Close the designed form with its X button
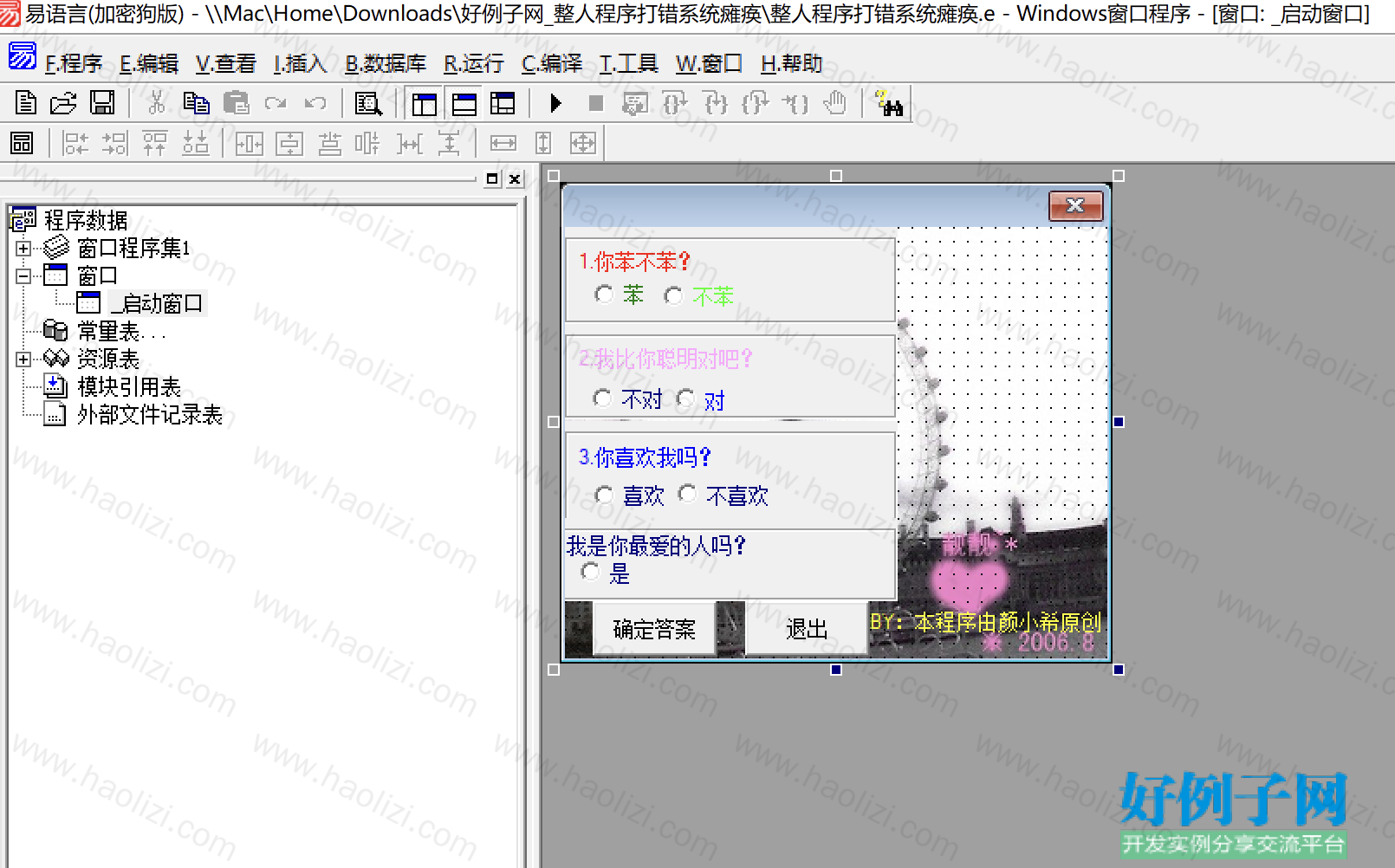The image size is (1395, 868). pyautogui.click(x=1075, y=205)
